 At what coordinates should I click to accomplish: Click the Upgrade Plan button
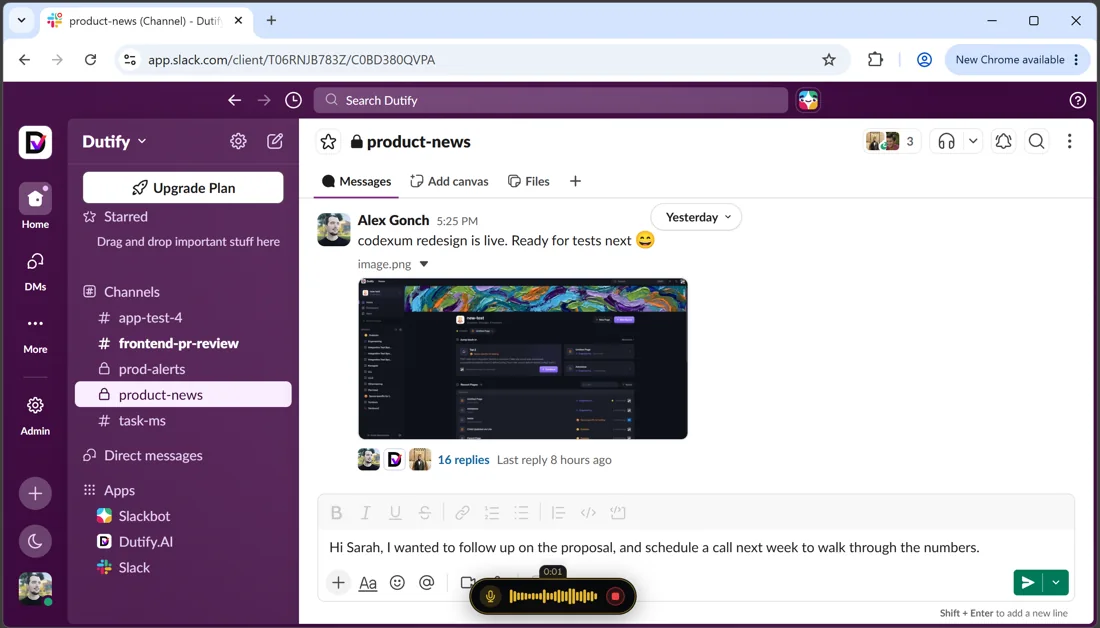183,188
